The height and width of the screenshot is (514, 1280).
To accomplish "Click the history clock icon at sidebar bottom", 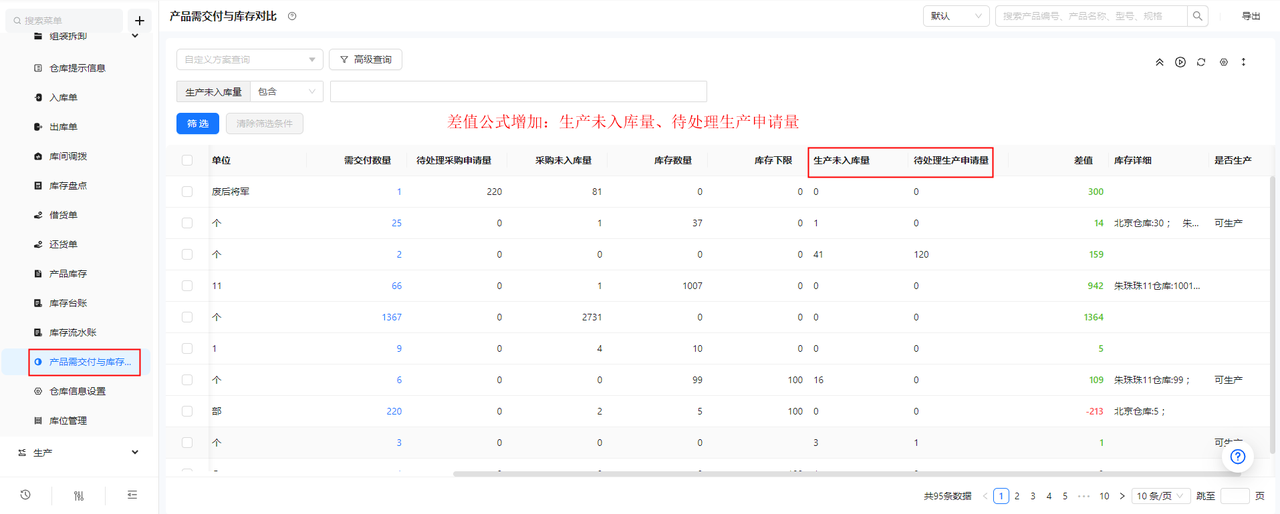I will pos(25,495).
